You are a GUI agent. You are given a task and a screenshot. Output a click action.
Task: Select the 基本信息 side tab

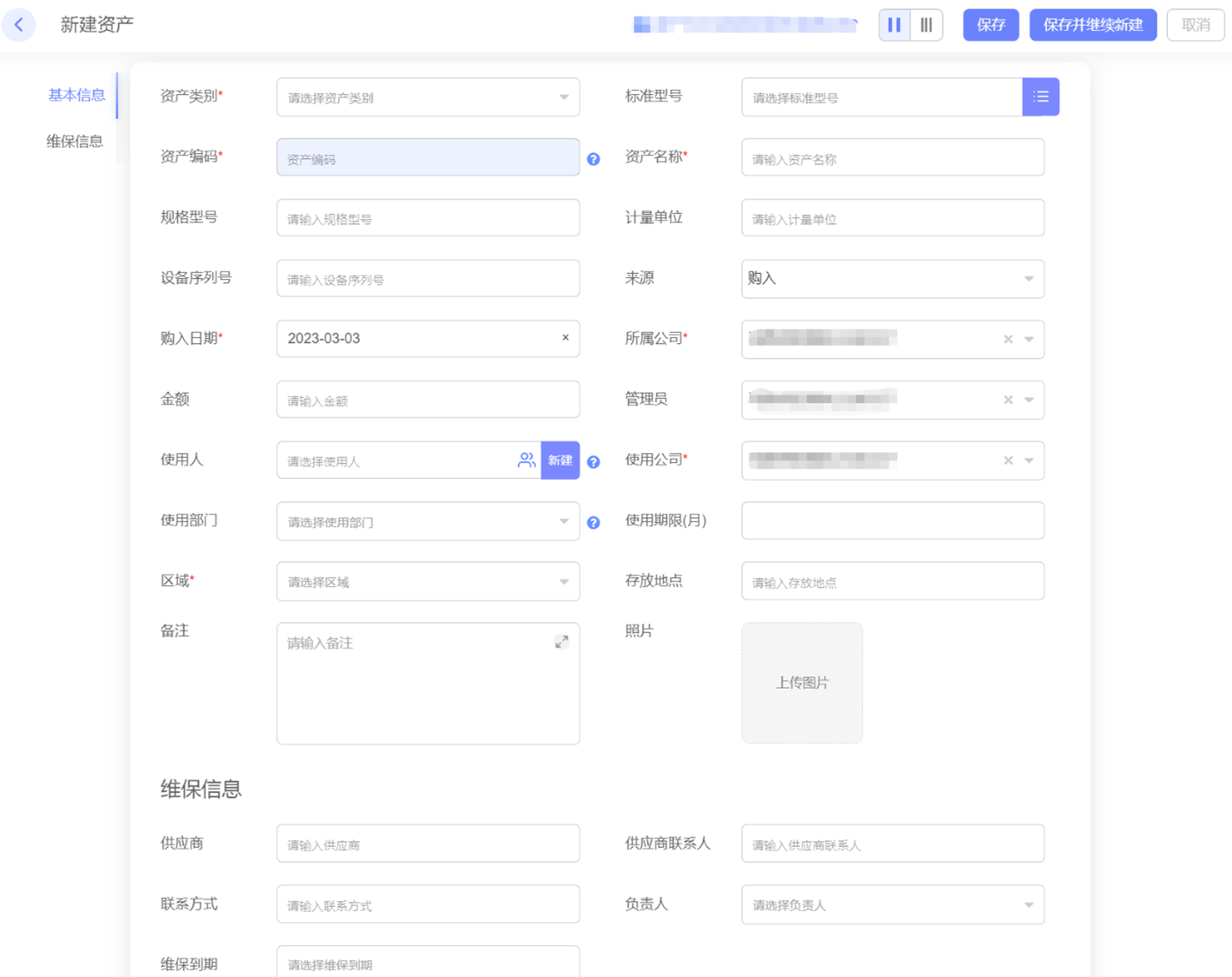point(76,95)
